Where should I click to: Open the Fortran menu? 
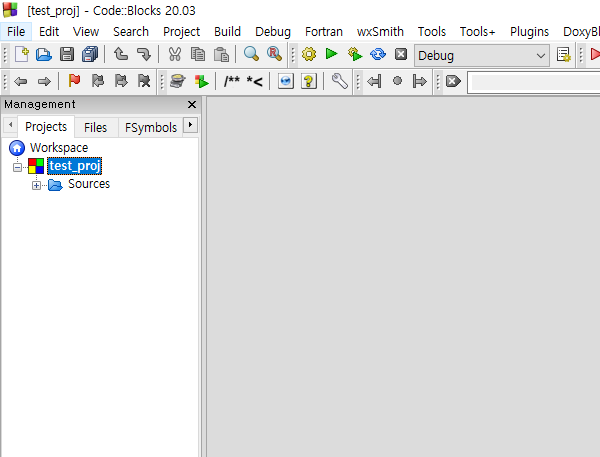(x=324, y=31)
